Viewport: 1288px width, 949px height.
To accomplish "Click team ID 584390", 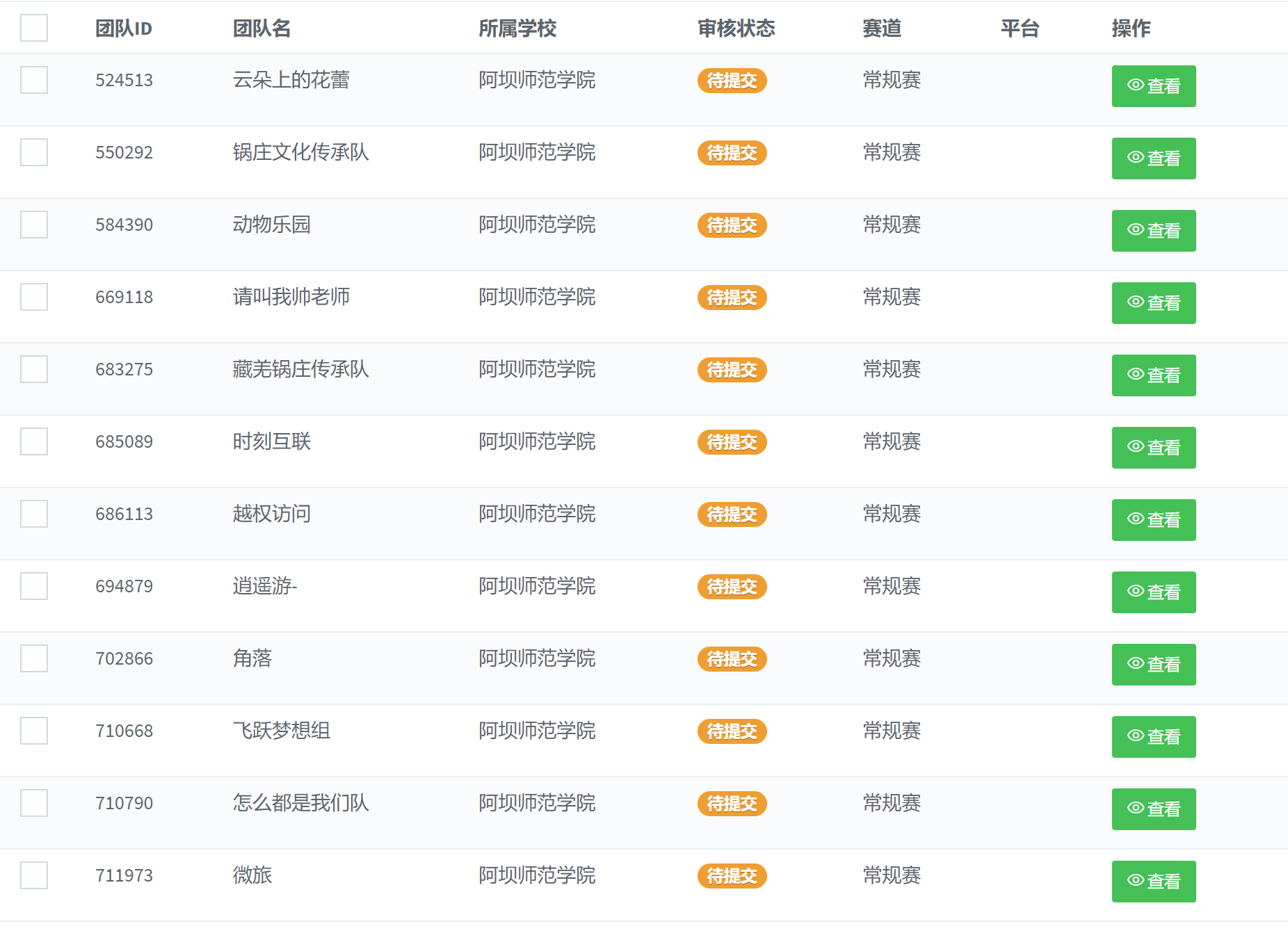I will (x=124, y=225).
